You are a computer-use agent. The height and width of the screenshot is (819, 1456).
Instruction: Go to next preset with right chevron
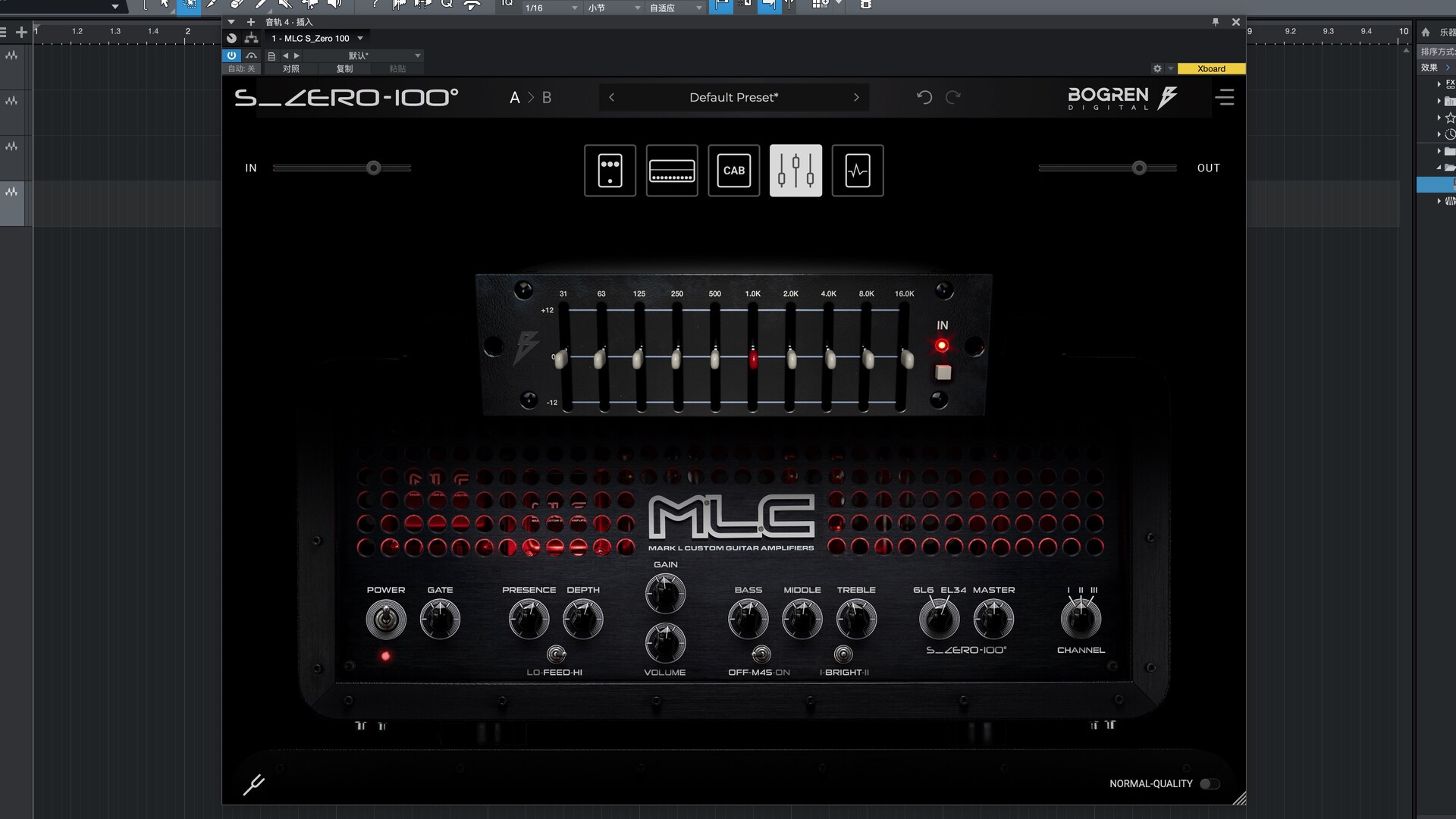point(856,97)
